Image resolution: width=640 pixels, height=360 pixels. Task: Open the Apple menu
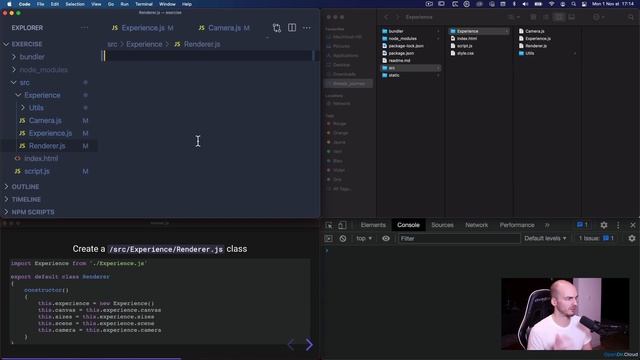(x=9, y=4)
